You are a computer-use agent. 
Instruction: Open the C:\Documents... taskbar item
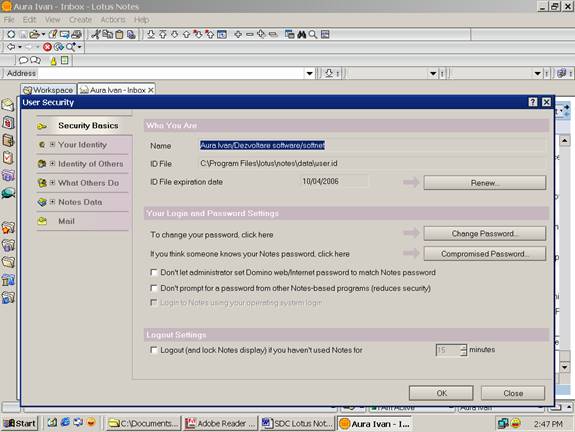143,424
